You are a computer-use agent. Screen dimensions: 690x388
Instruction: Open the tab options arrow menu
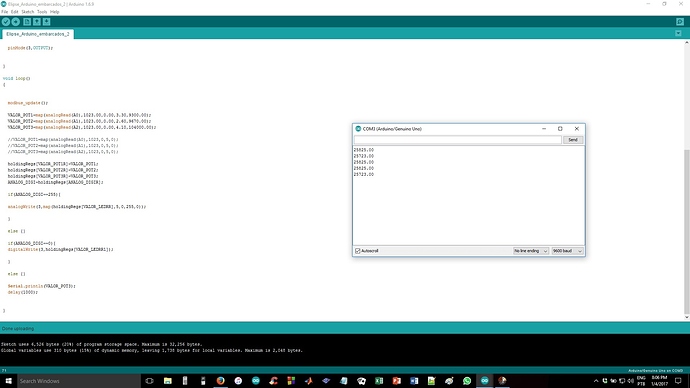pos(678,33)
